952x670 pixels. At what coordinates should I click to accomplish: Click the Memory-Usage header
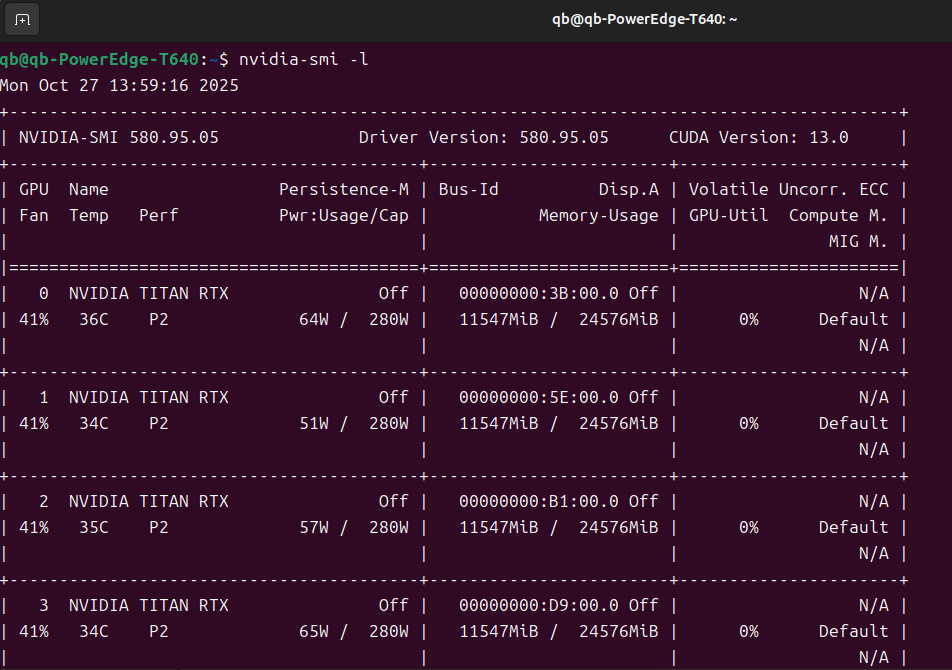pos(599,215)
